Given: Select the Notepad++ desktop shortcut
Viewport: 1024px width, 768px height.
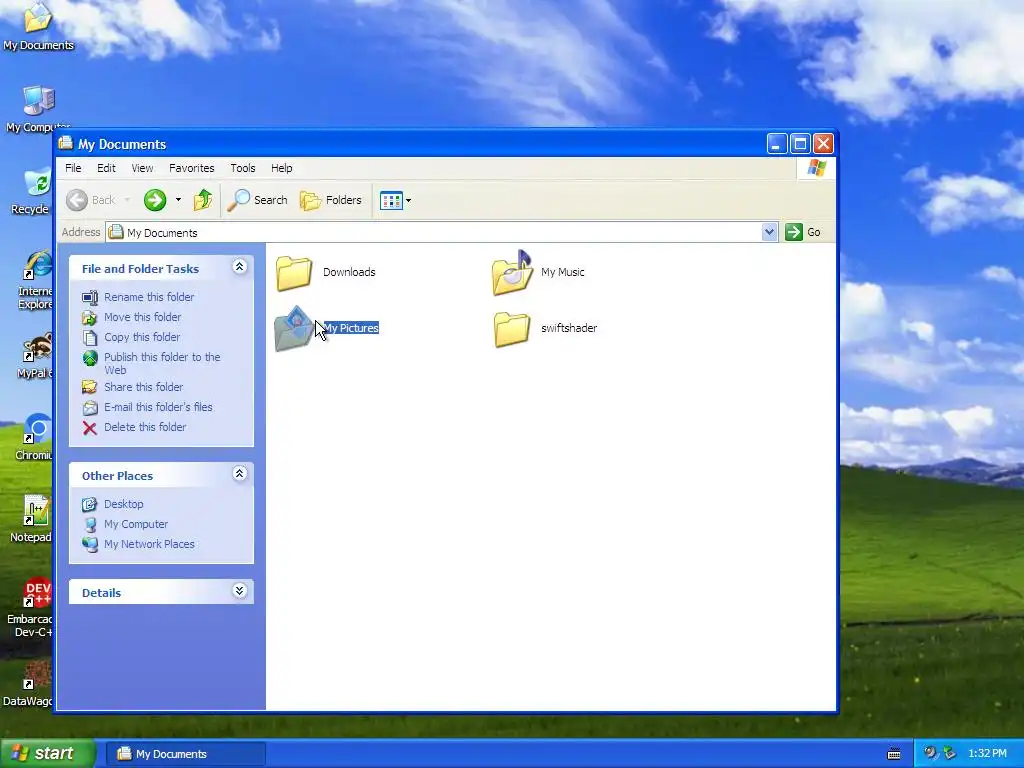Looking at the screenshot, I should pos(33,519).
